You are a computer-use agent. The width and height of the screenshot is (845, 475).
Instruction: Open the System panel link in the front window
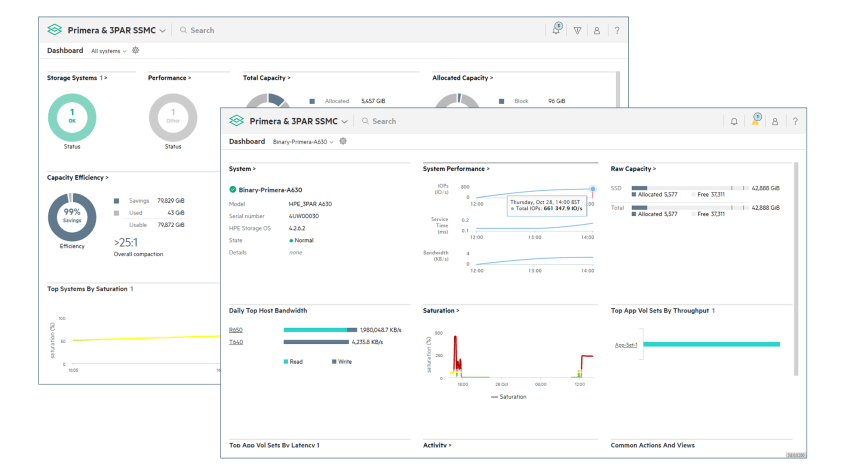(x=243, y=169)
